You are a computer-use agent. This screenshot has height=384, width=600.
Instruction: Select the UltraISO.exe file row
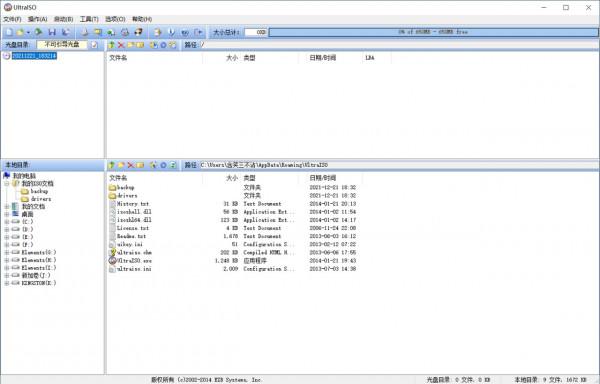click(x=233, y=261)
